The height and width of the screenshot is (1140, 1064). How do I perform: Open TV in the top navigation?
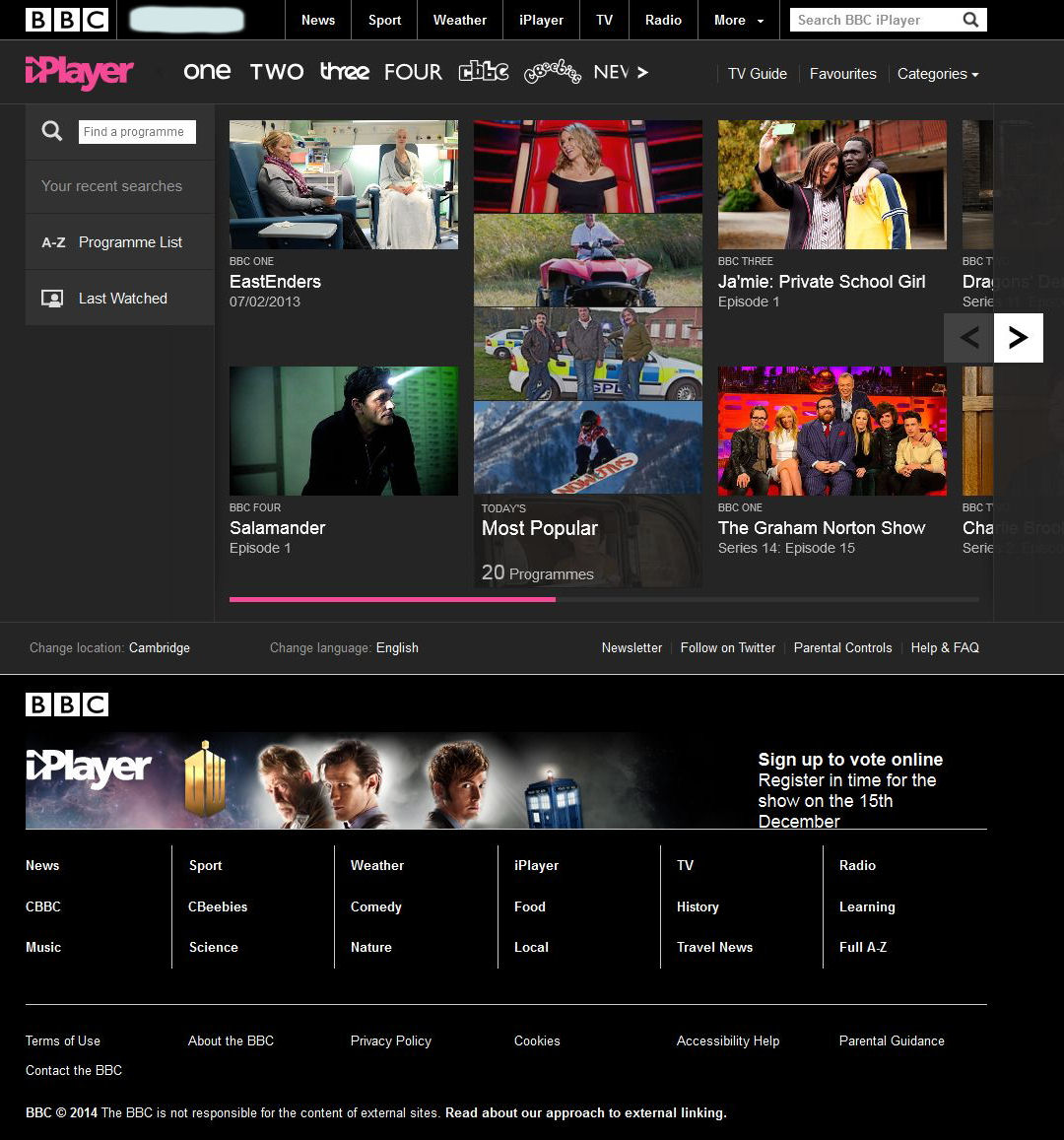(x=605, y=20)
